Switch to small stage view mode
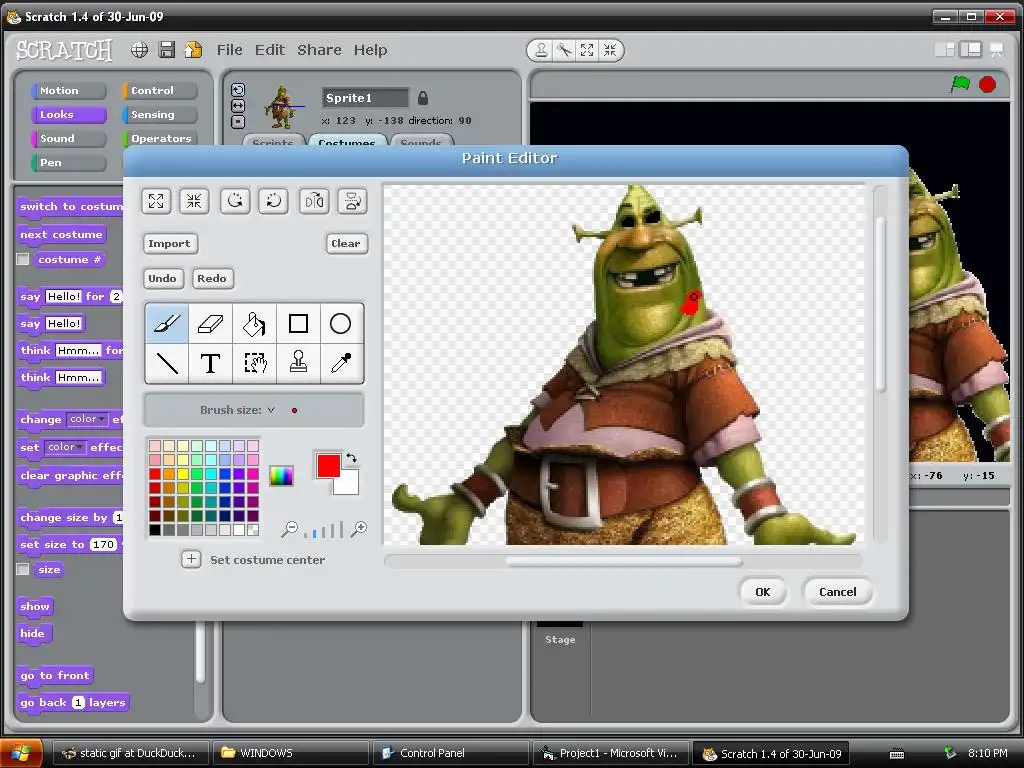Viewport: 1024px width, 768px height. pos(944,50)
